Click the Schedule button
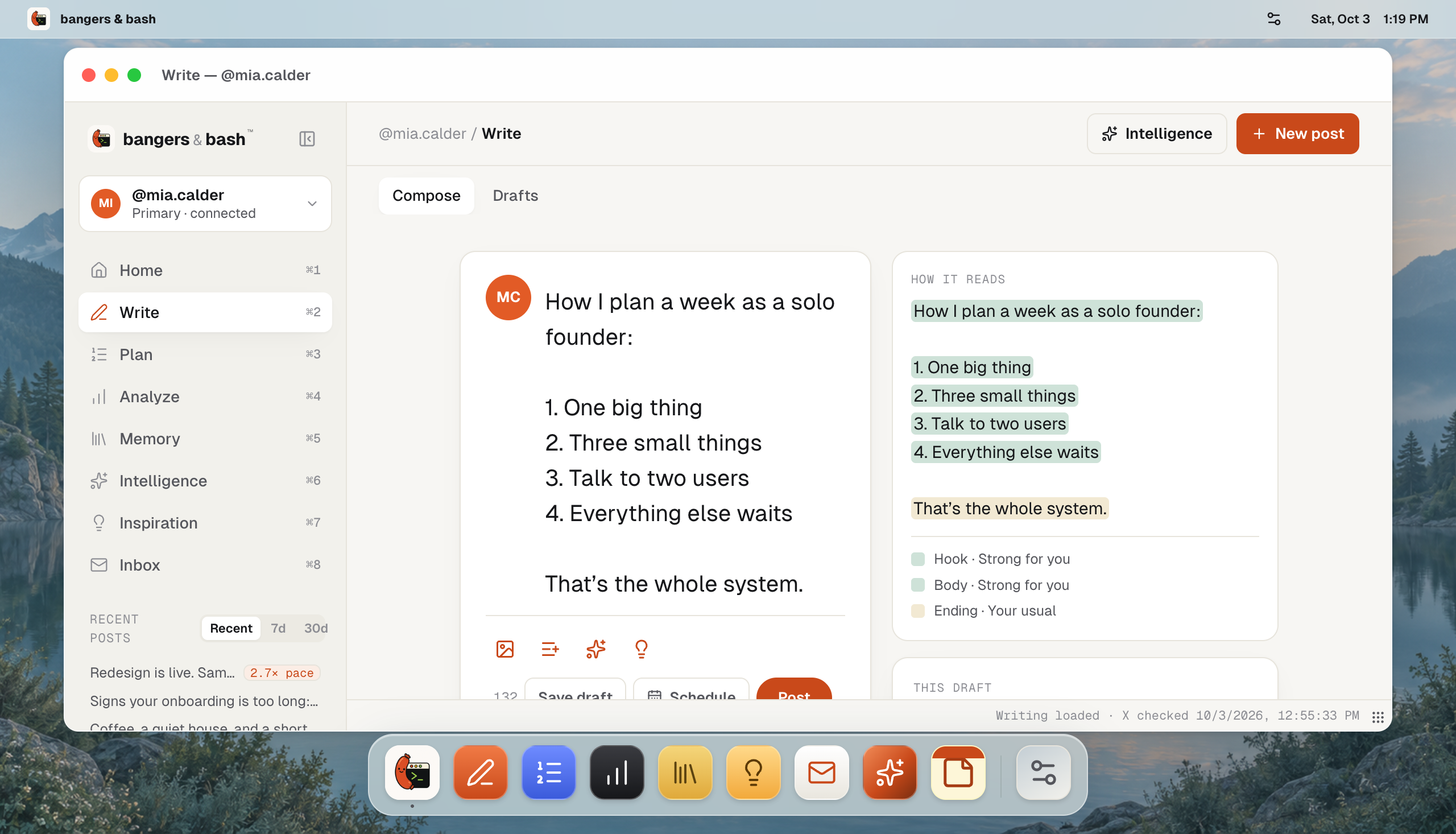Image resolution: width=1456 pixels, height=834 pixels. click(690, 689)
